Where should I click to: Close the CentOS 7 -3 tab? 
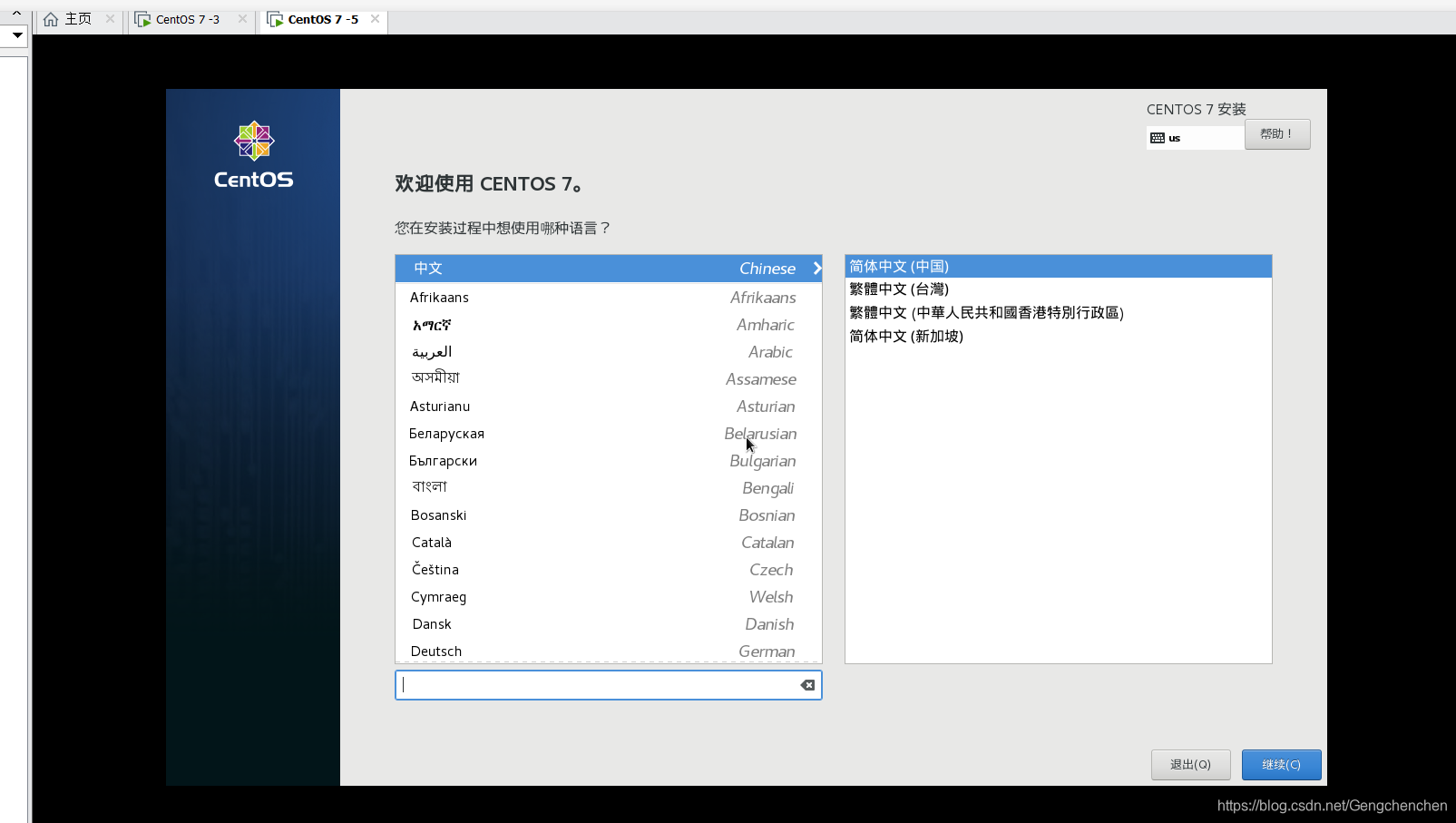coord(242,19)
